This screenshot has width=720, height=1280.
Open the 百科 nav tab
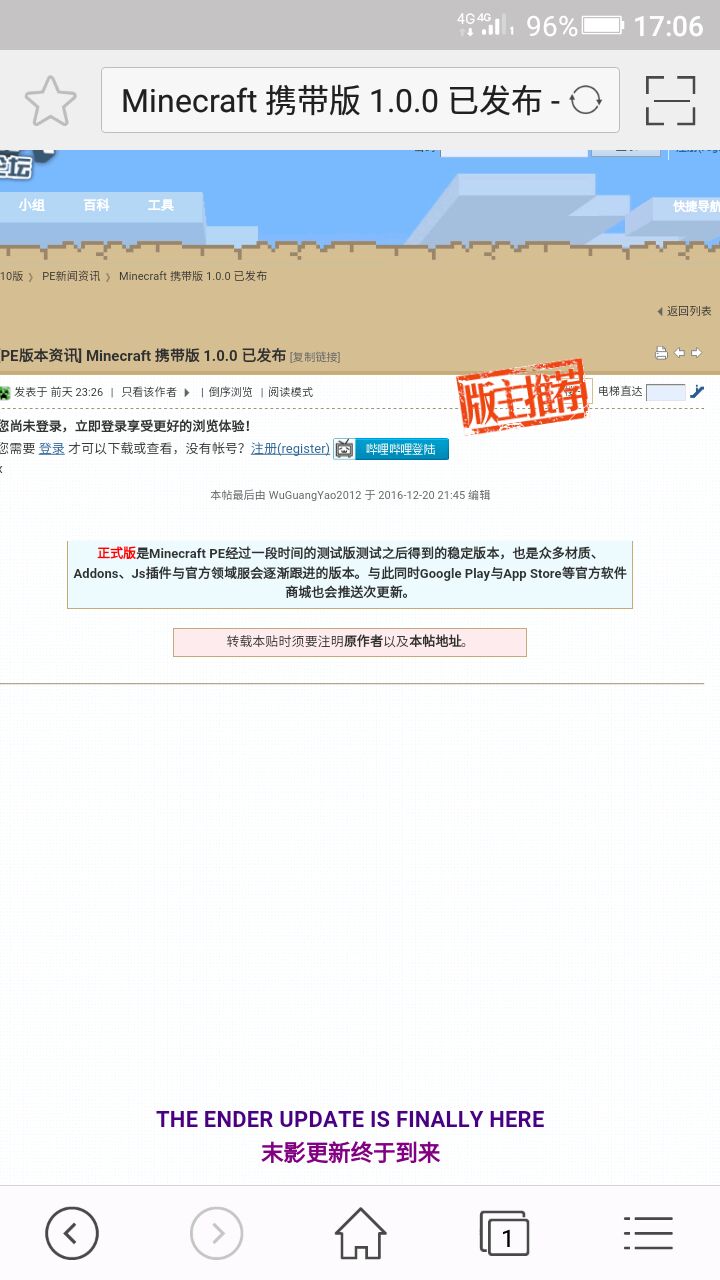(96, 205)
